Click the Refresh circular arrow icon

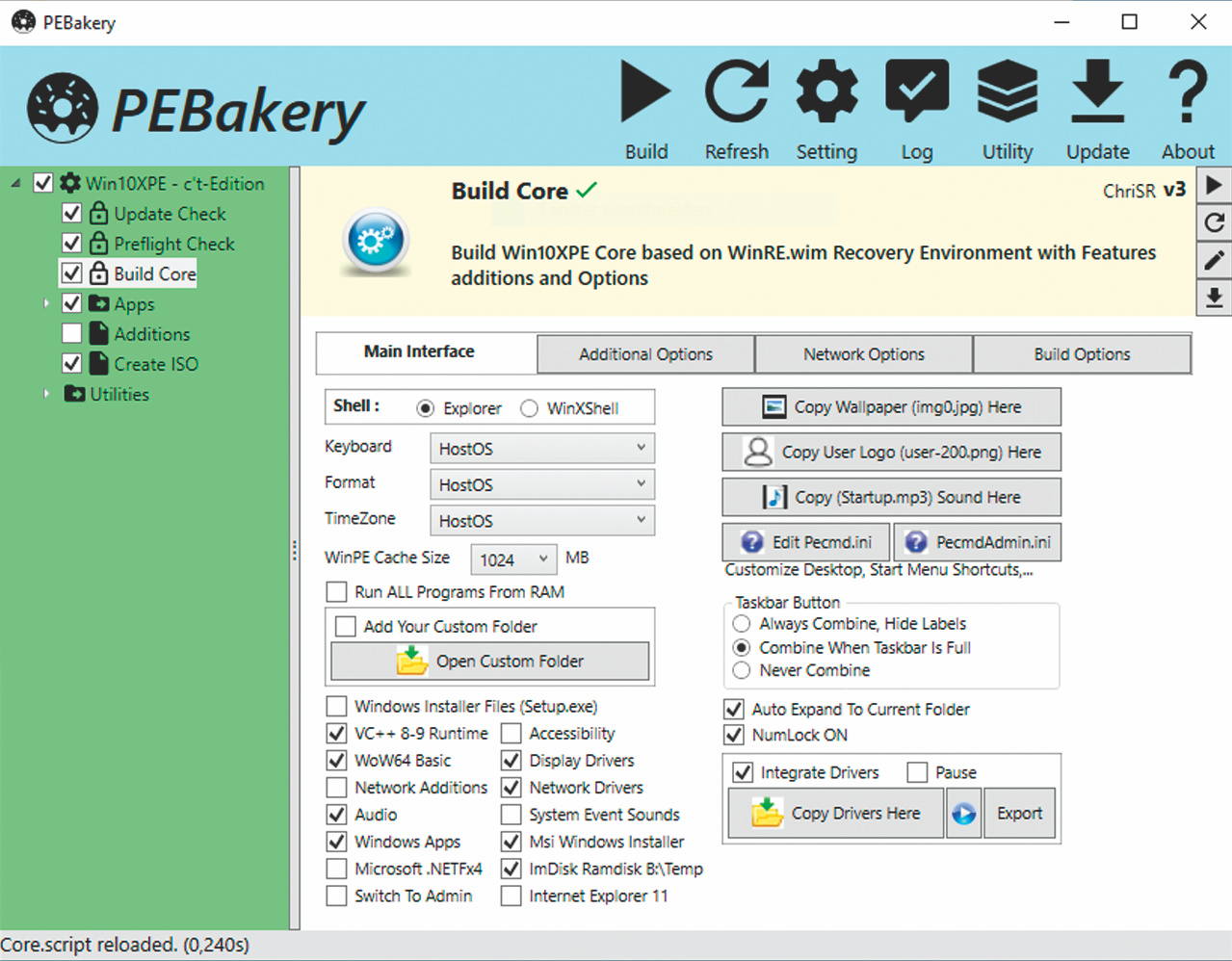click(x=737, y=92)
